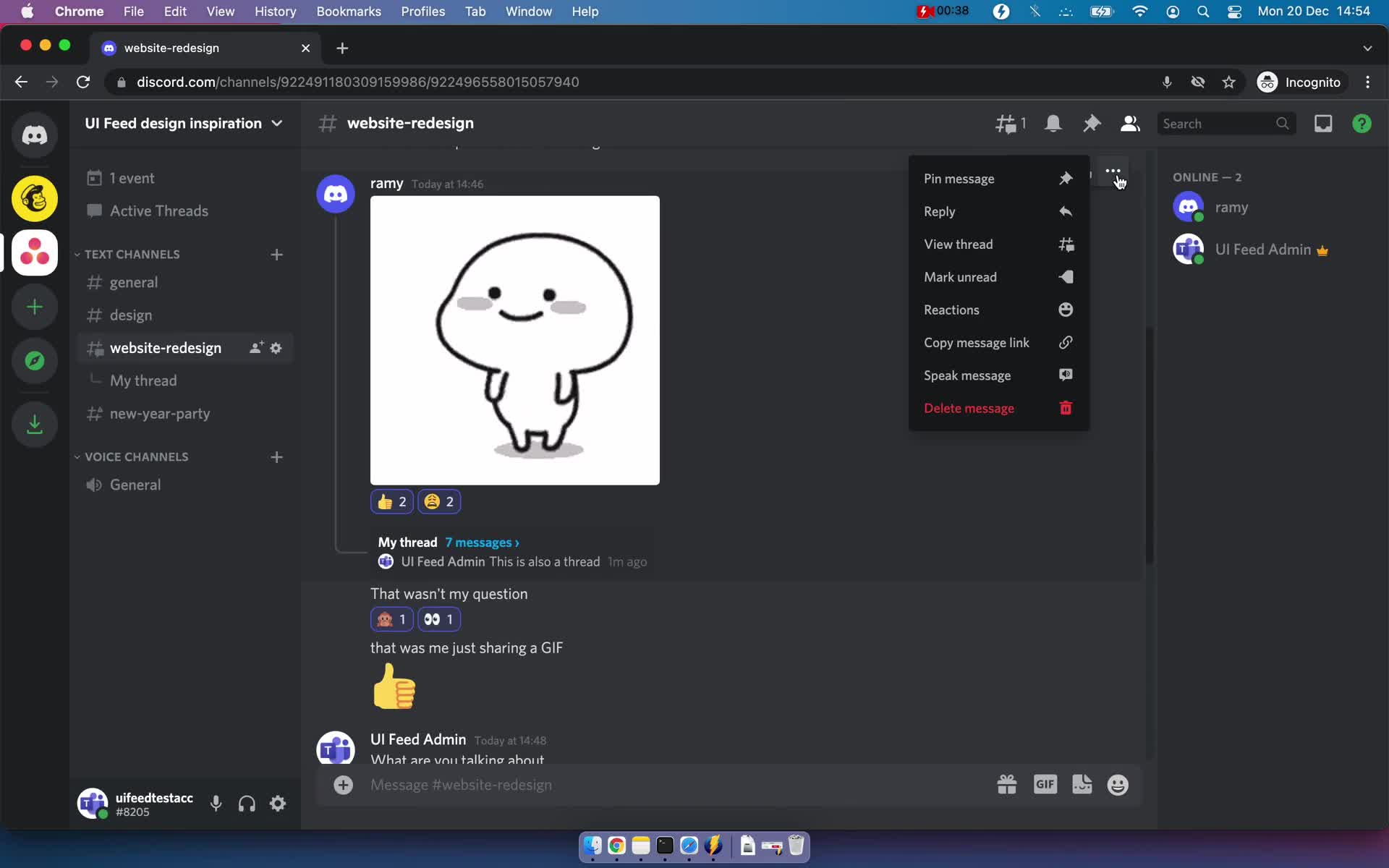This screenshot has width=1389, height=868.
Task: Toggle member list visibility icon
Action: (1130, 123)
